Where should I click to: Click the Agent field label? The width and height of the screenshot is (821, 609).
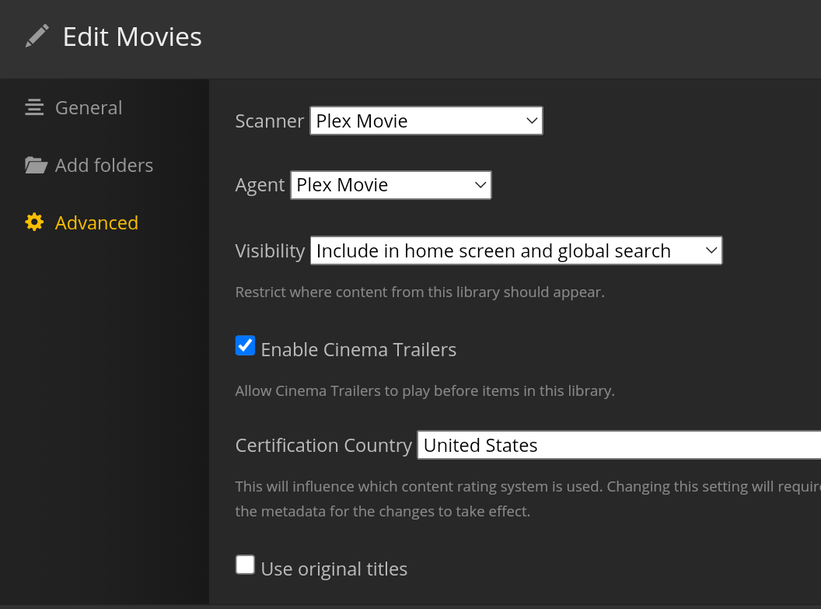pos(260,185)
